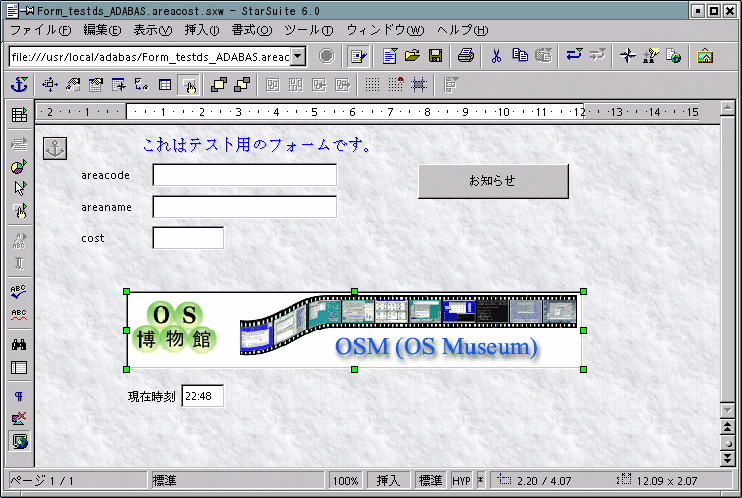This screenshot has height=498, width=742.
Task: Toggle Online Layout globe icon
Action: (19, 441)
